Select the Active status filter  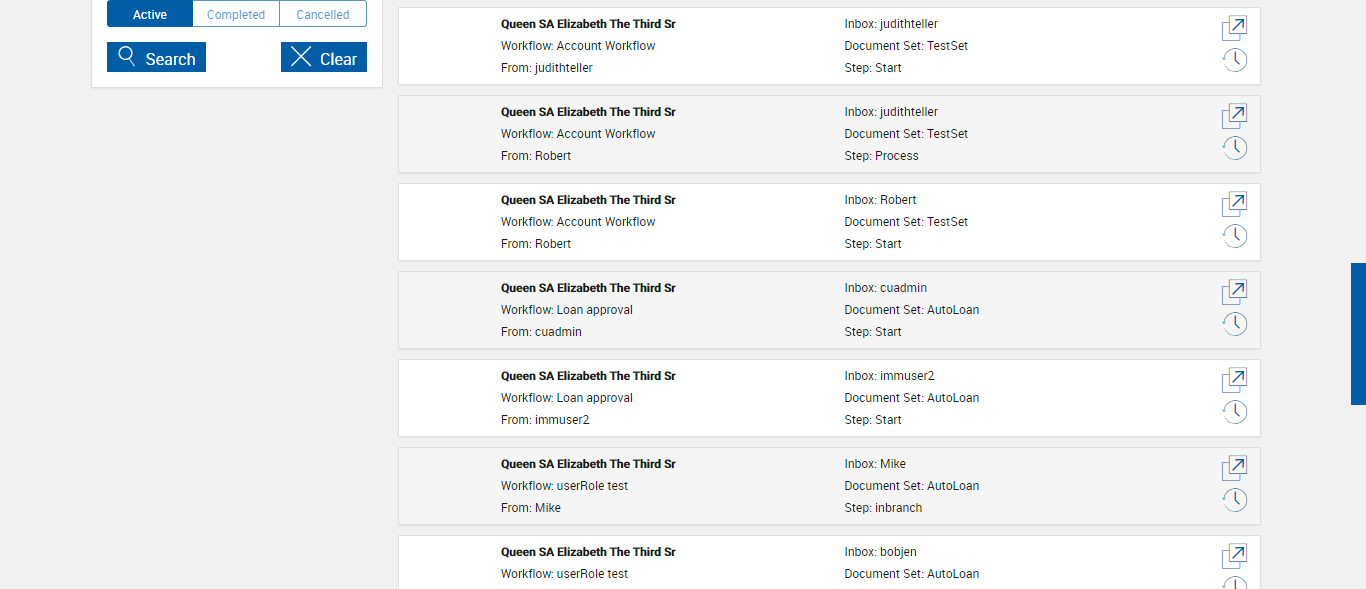[150, 14]
